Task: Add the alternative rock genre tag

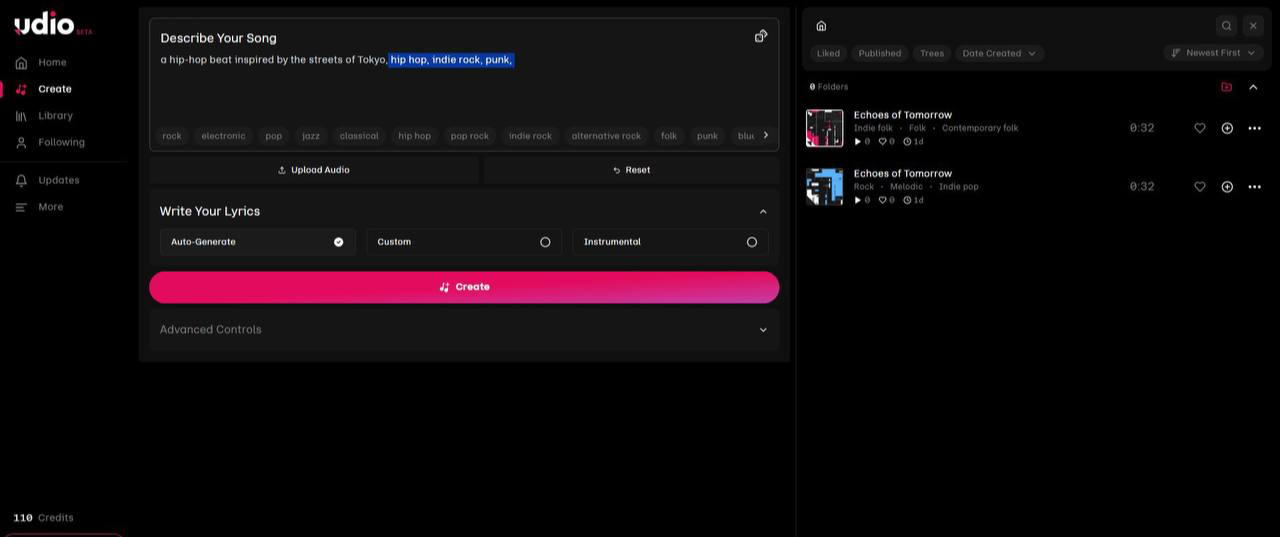Action: coord(606,136)
